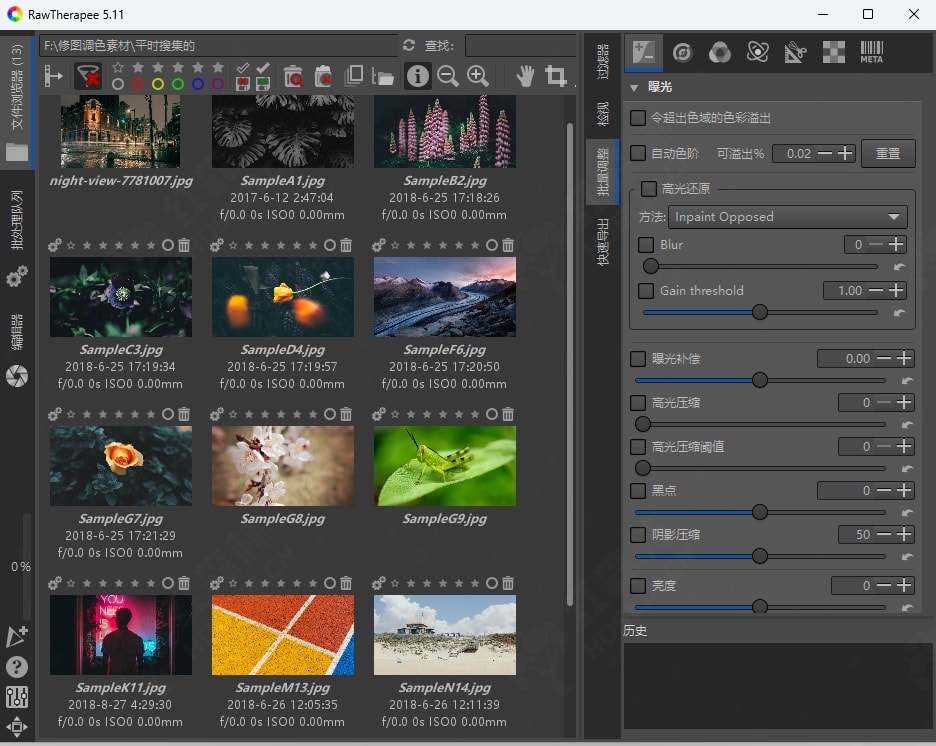Enable the 自动色阶 checkbox
936x746 pixels.
point(638,154)
